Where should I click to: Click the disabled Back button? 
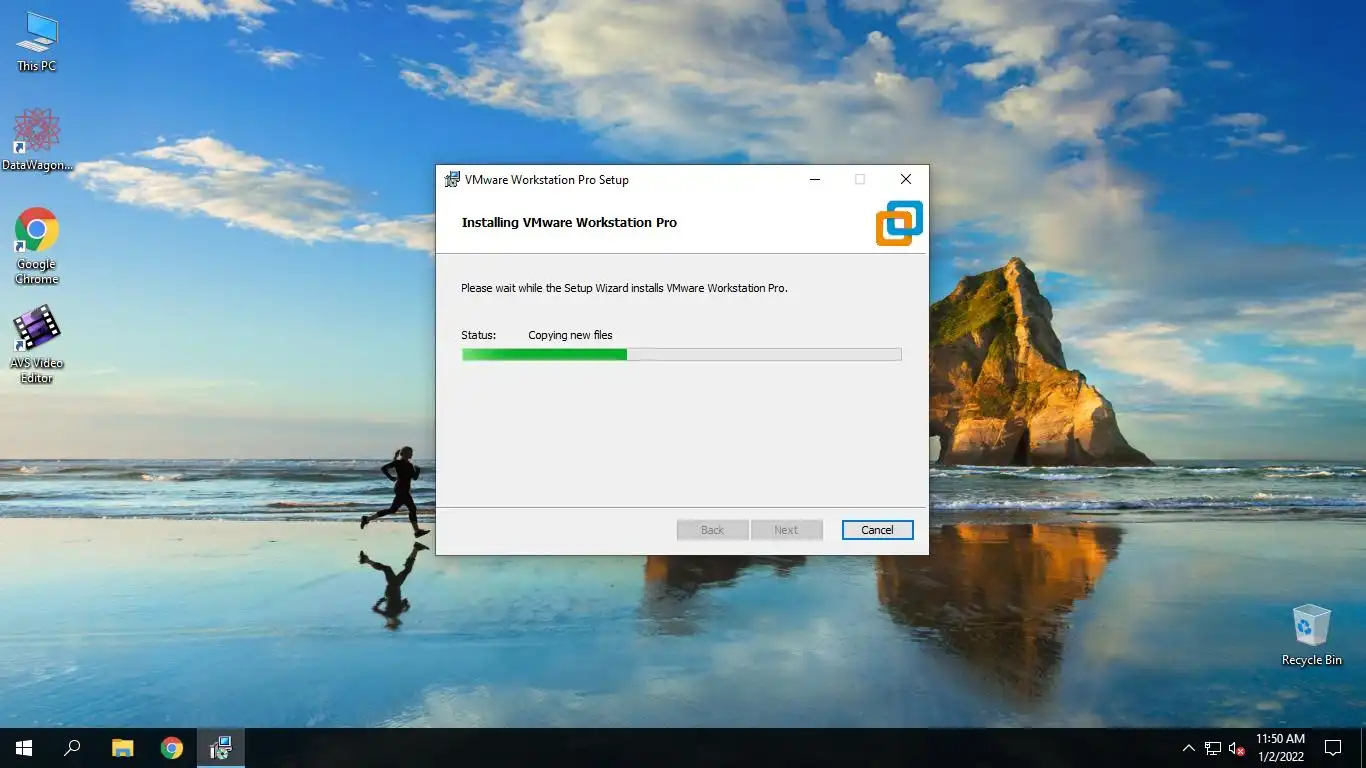712,530
